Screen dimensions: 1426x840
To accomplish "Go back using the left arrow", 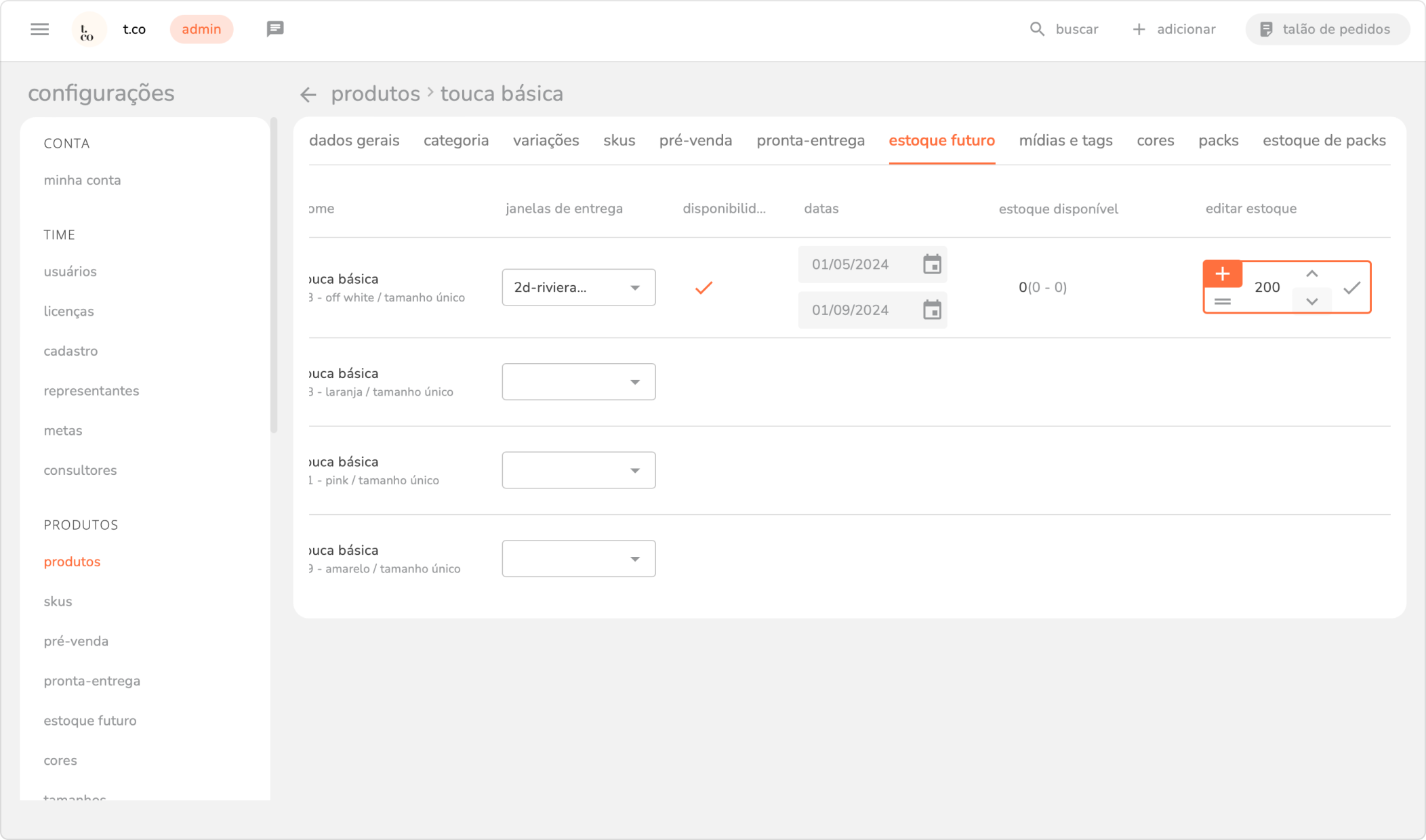I will coord(308,95).
